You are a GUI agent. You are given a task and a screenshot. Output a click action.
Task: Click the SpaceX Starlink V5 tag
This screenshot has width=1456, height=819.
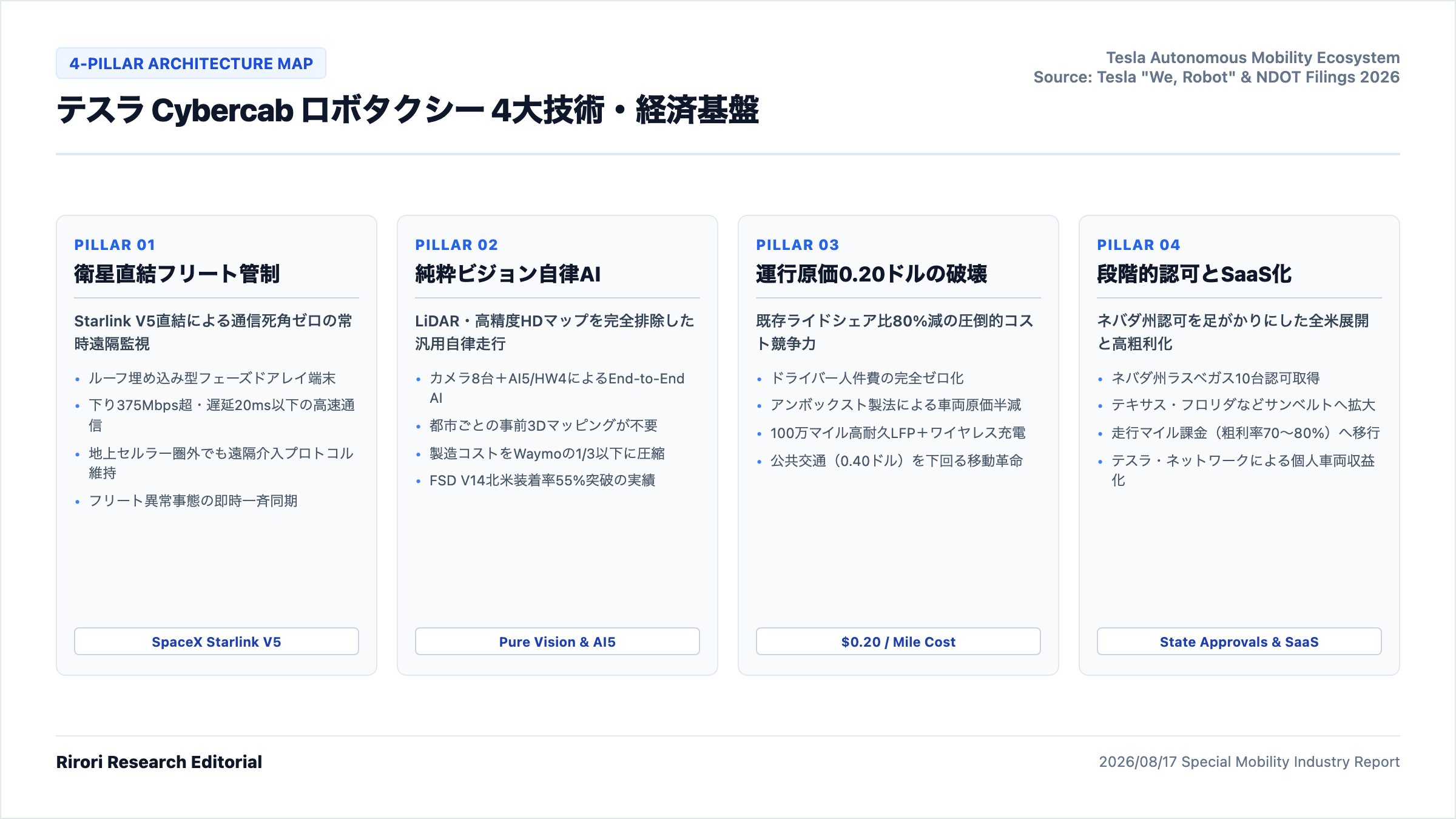click(217, 641)
